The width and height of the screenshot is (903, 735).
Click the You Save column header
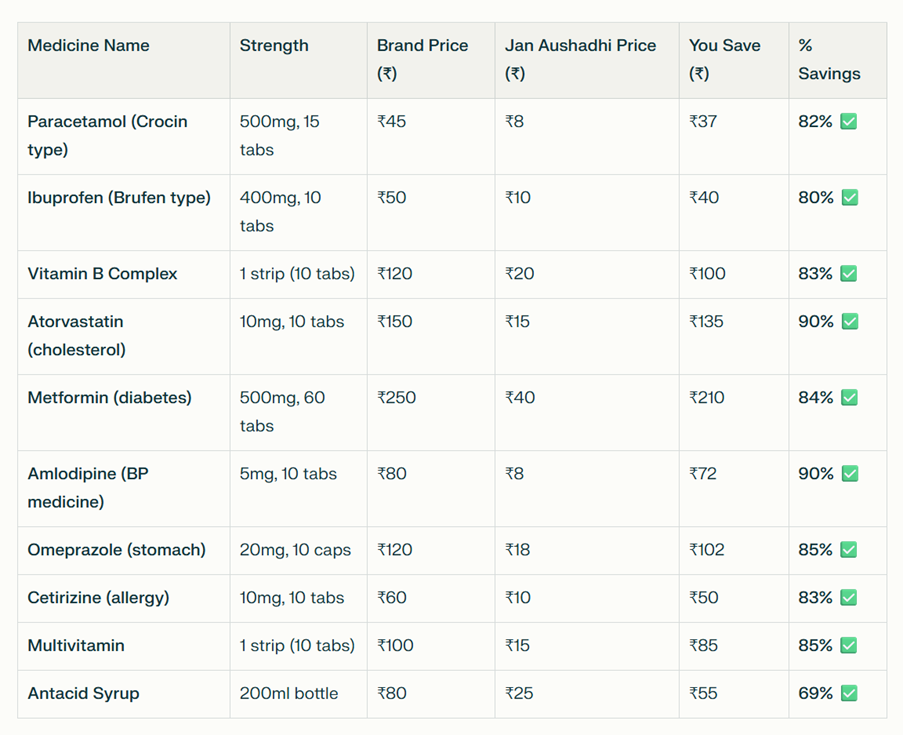pos(724,46)
